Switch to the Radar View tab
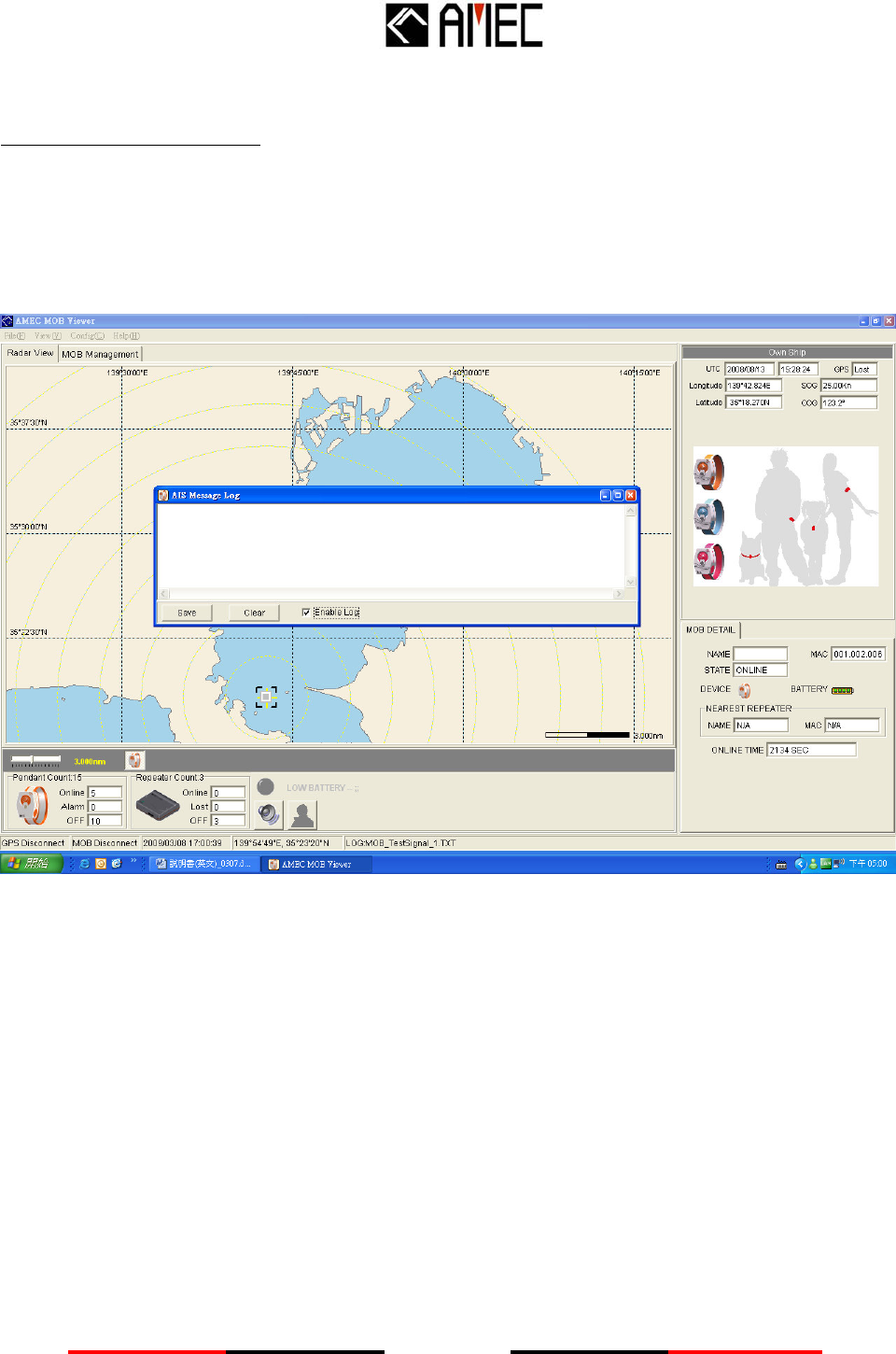Screen dimensions: 896x1354 tap(31, 353)
